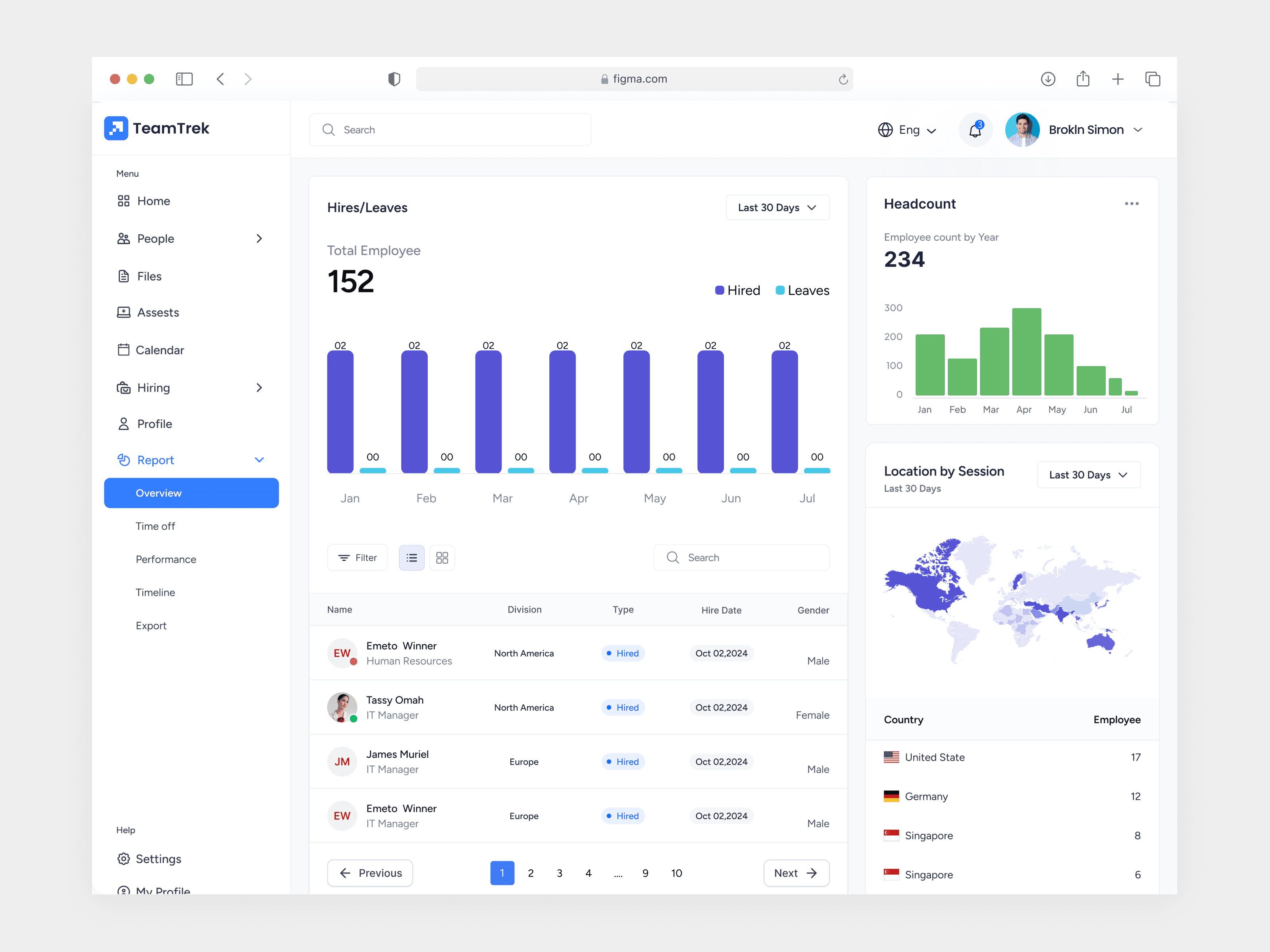Click the notification bell icon
The width and height of the screenshot is (1270, 952).
tap(975, 130)
